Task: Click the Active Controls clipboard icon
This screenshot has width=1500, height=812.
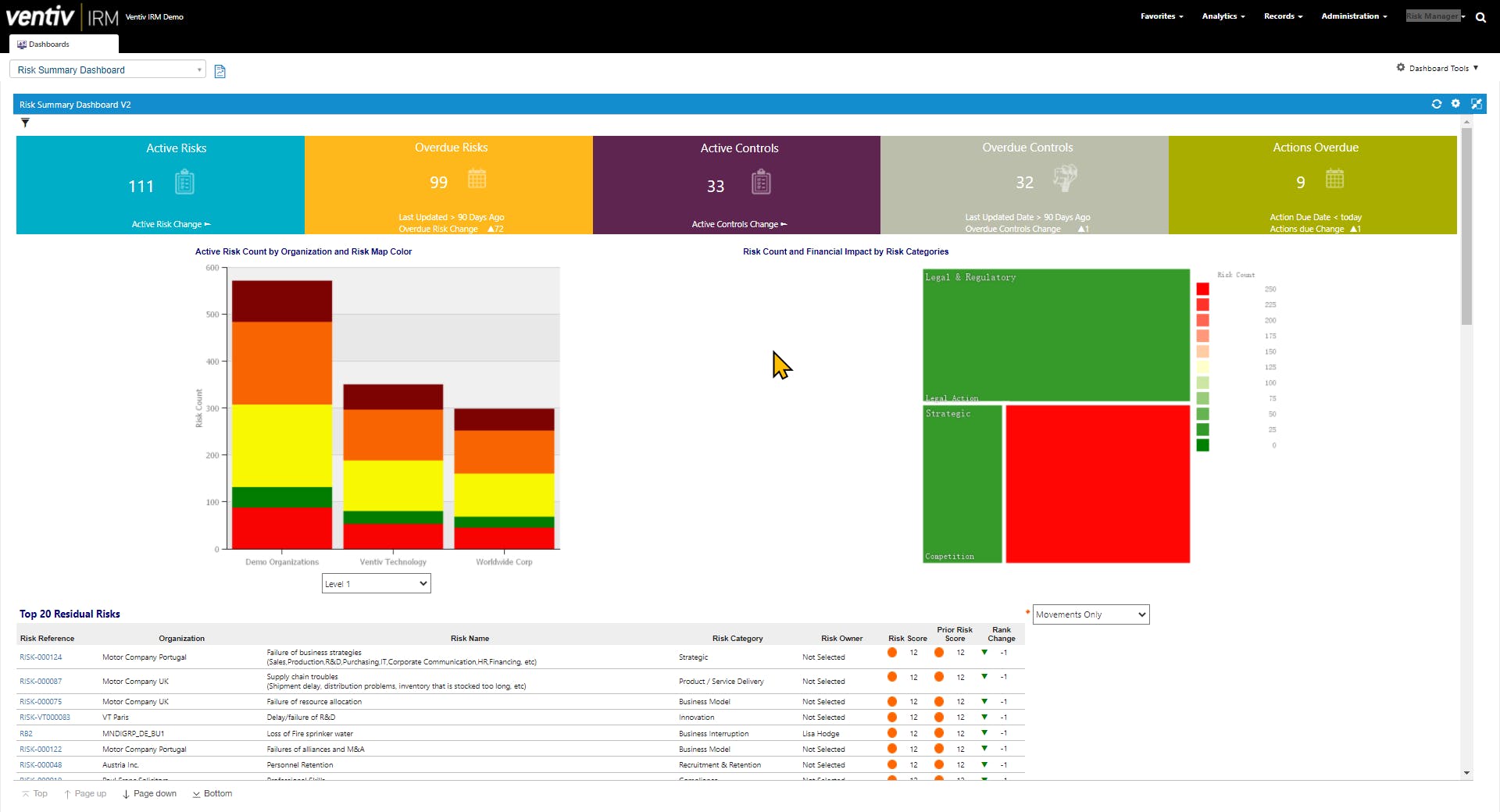Action: pyautogui.click(x=761, y=183)
